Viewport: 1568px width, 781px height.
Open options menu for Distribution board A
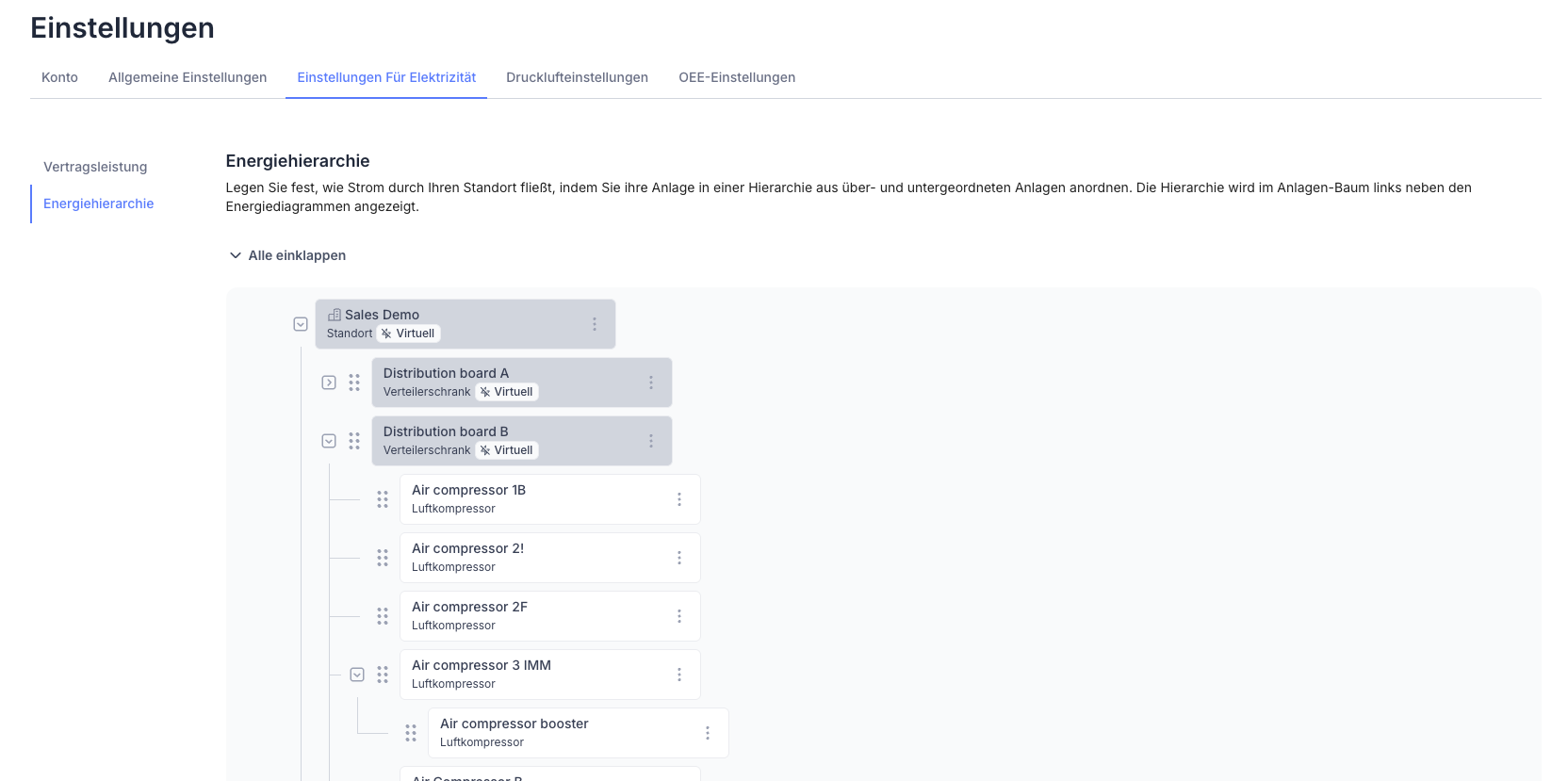pyautogui.click(x=650, y=382)
